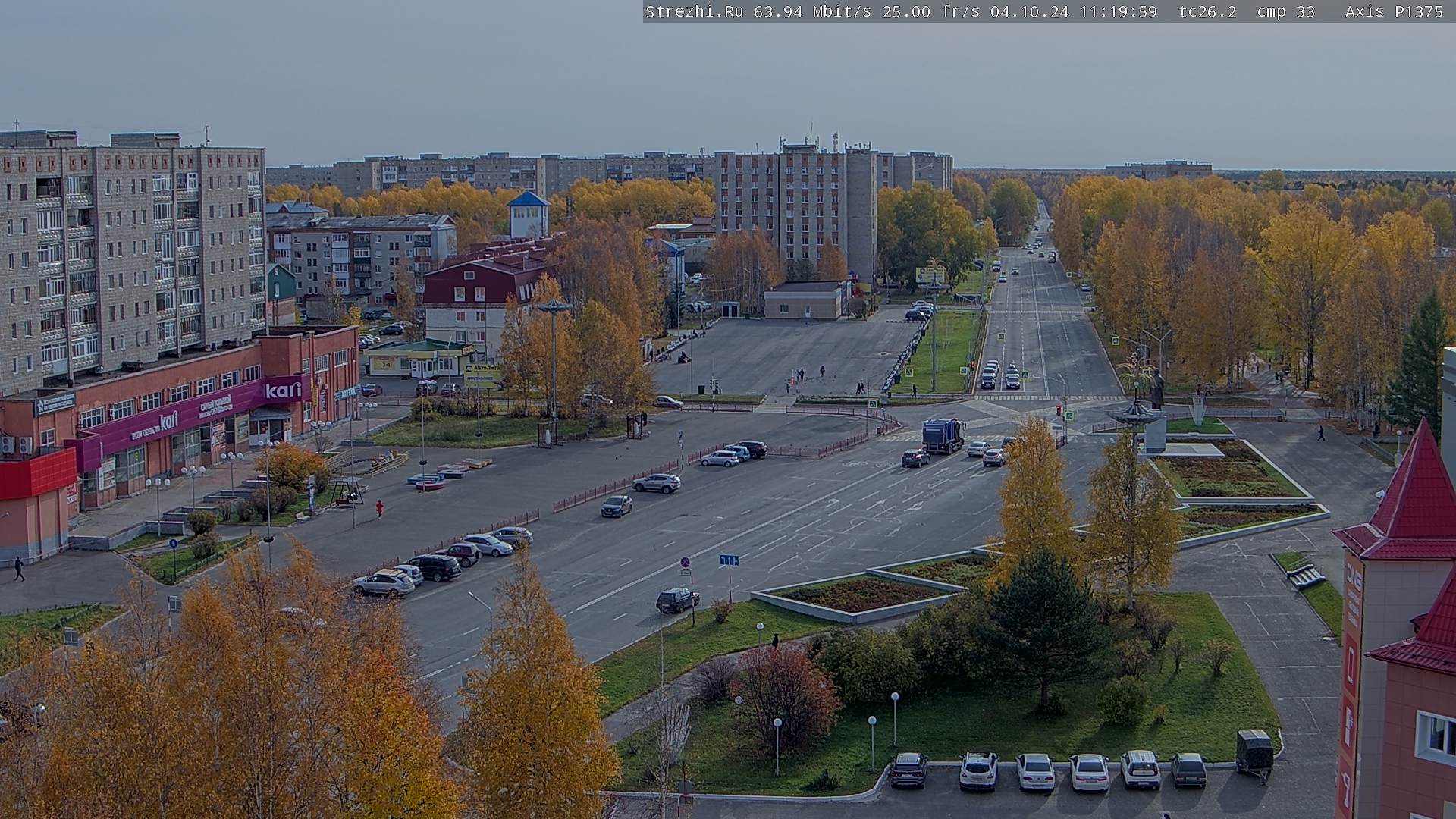1456x819 pixels.
Task: Click the 11:19:59 time stamp
Action: [x=1119, y=11]
